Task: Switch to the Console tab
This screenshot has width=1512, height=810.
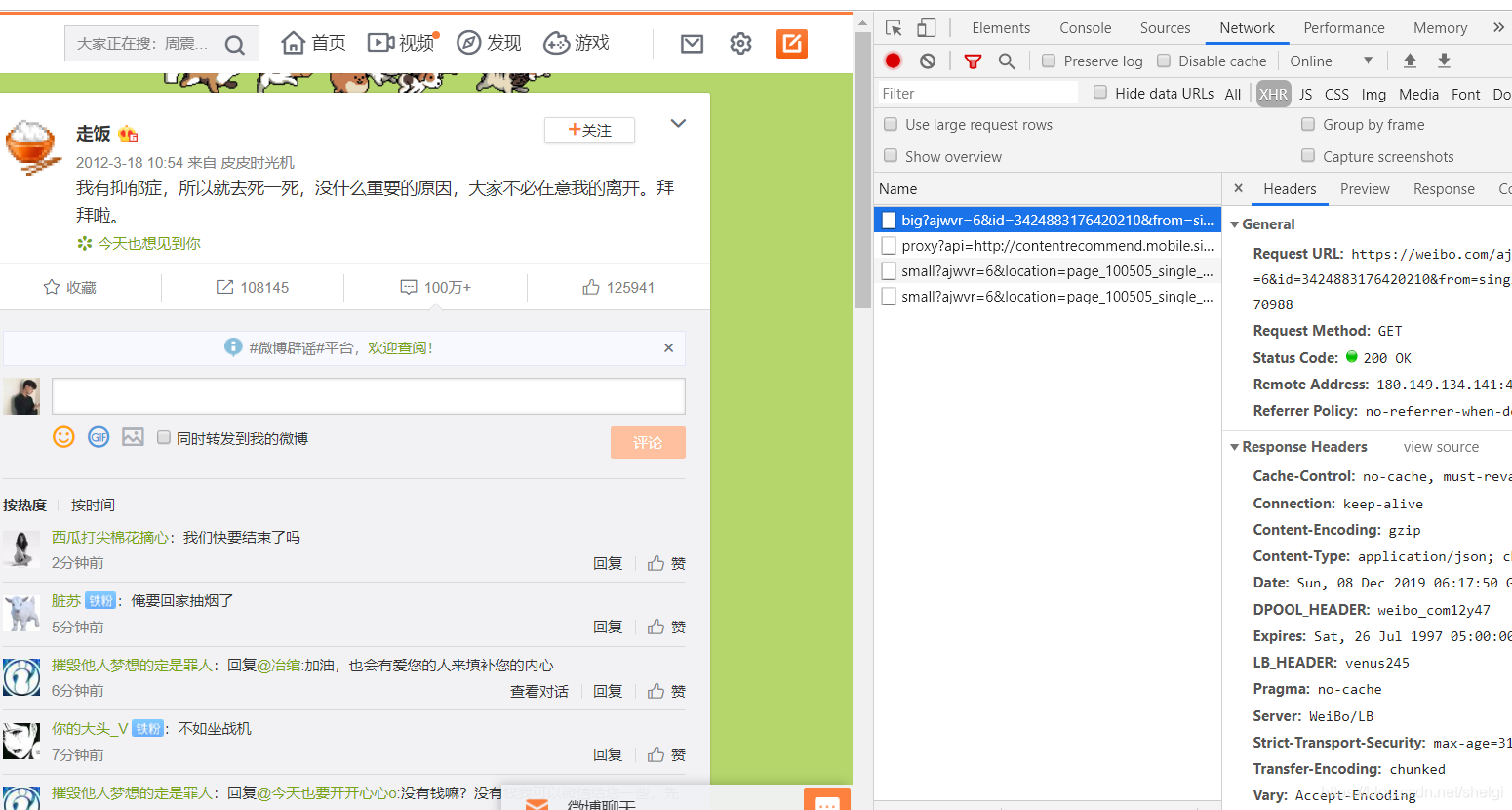Action: (x=1086, y=28)
